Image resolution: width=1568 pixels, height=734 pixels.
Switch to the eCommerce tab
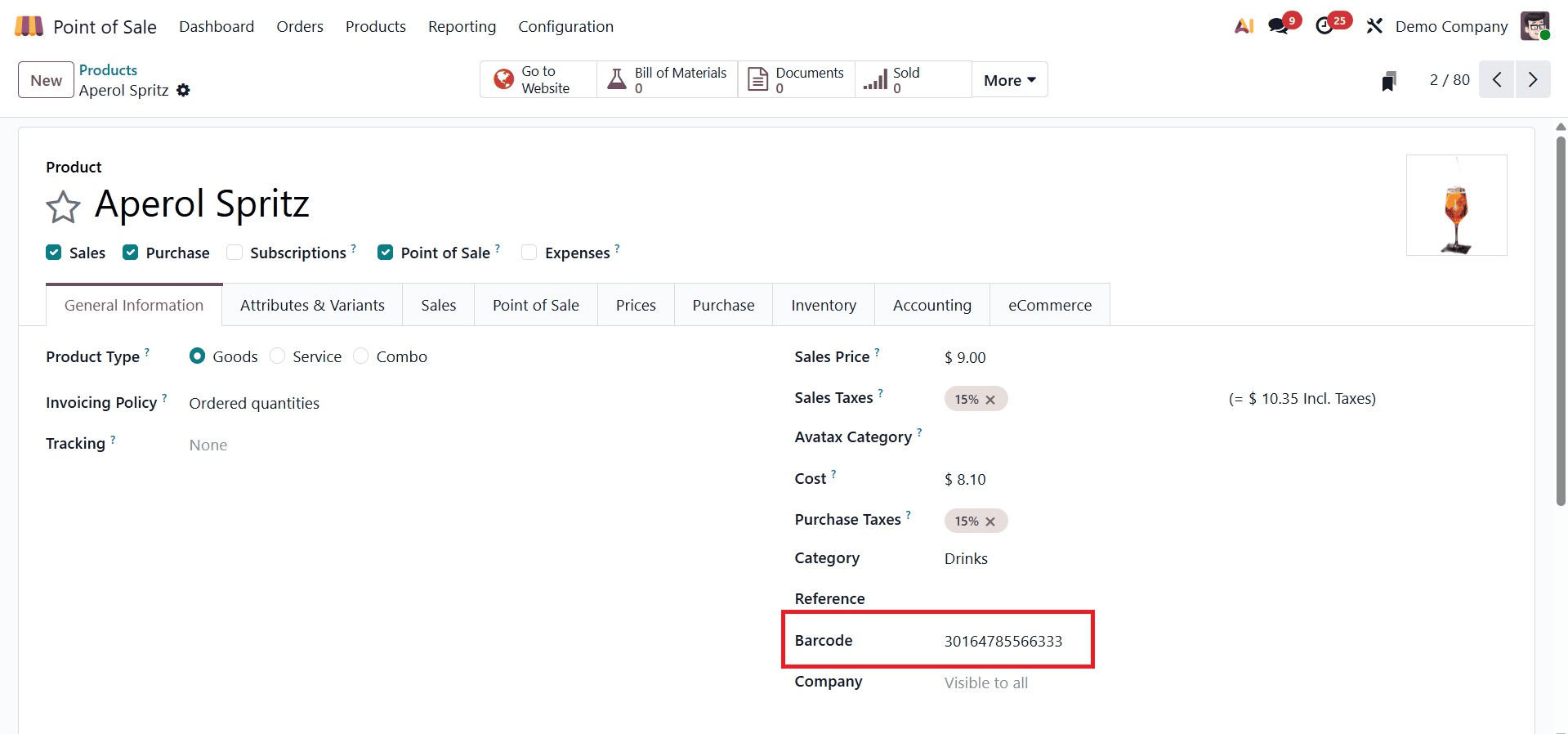pyautogui.click(x=1050, y=305)
